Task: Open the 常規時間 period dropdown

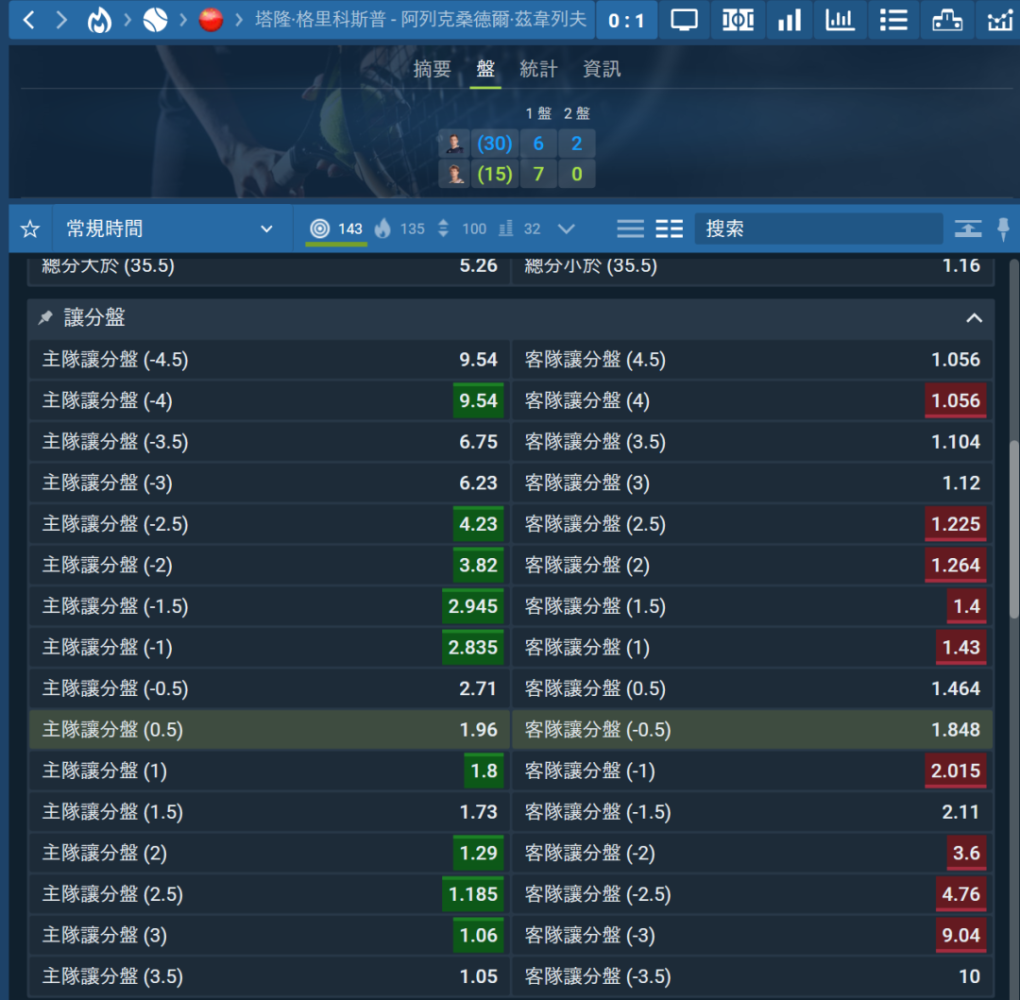Action: coord(168,229)
